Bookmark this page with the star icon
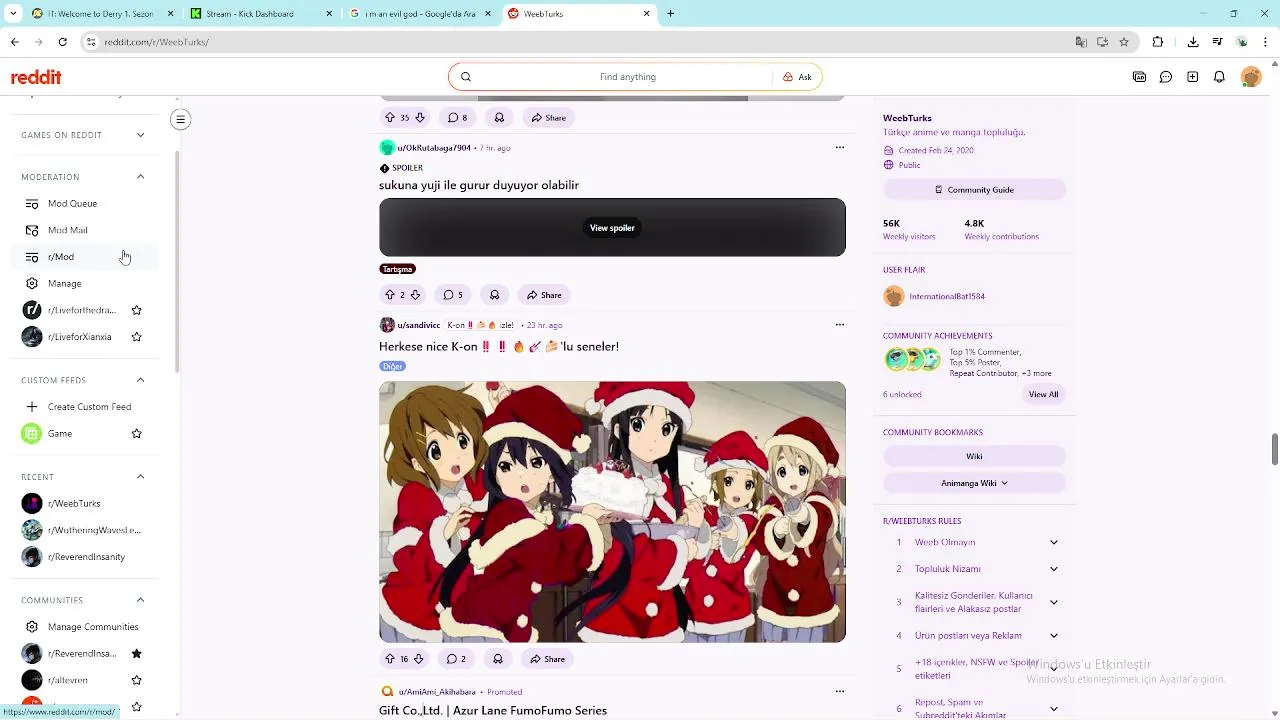Screen dimensions: 1280x720 pyautogui.click(x=1124, y=42)
